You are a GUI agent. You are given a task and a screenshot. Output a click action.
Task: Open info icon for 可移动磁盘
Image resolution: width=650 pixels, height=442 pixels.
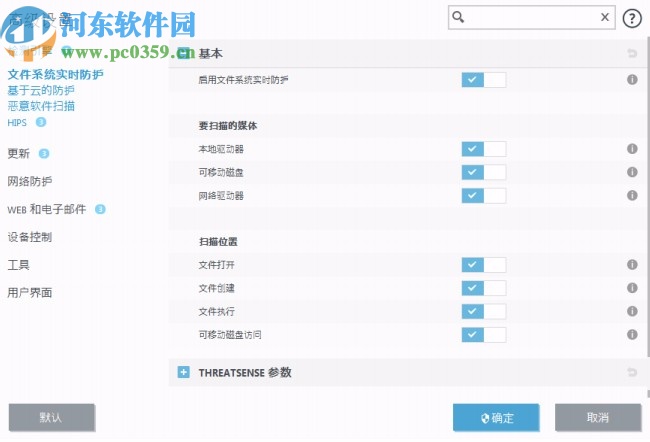click(632, 172)
